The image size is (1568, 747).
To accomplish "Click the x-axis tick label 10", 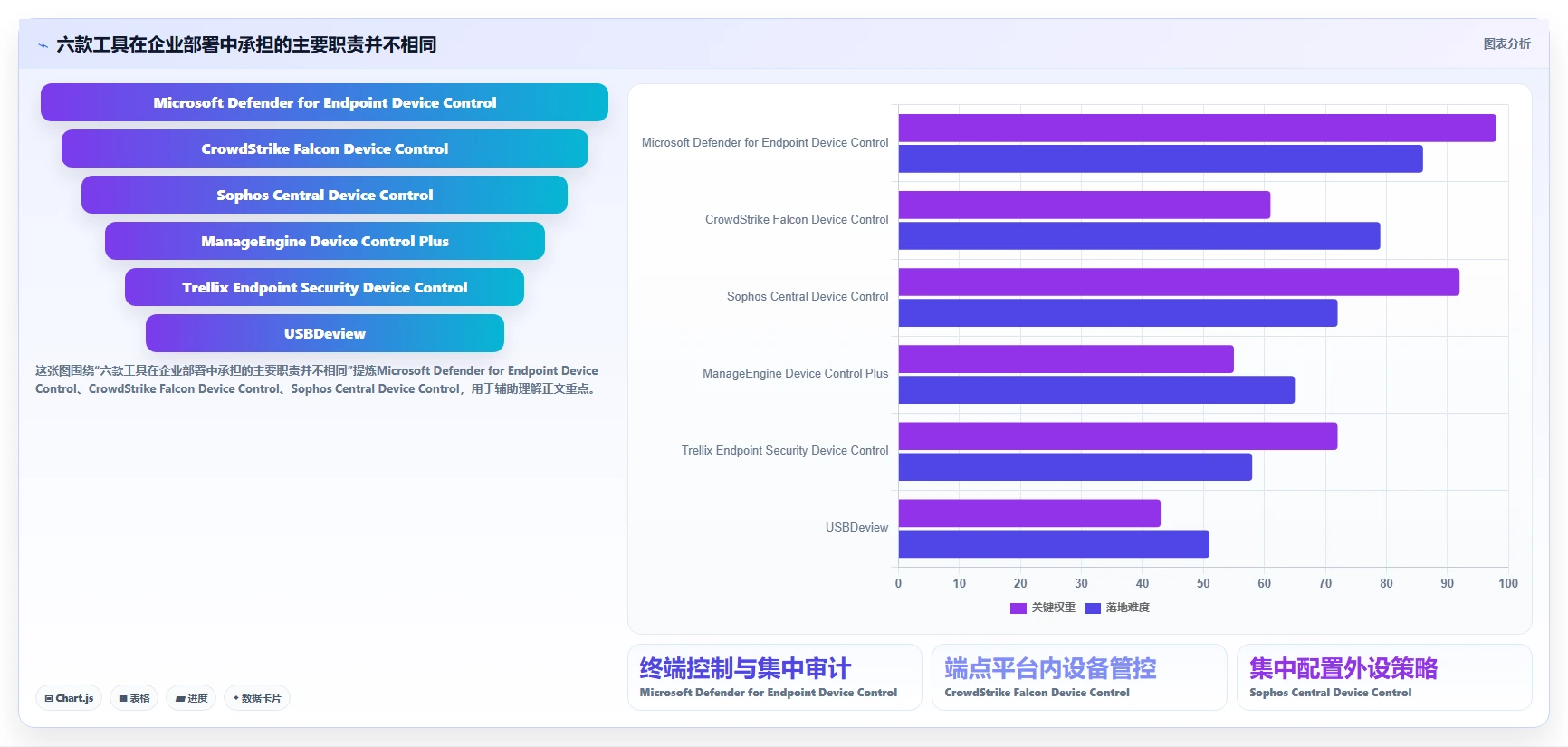I will [959, 584].
